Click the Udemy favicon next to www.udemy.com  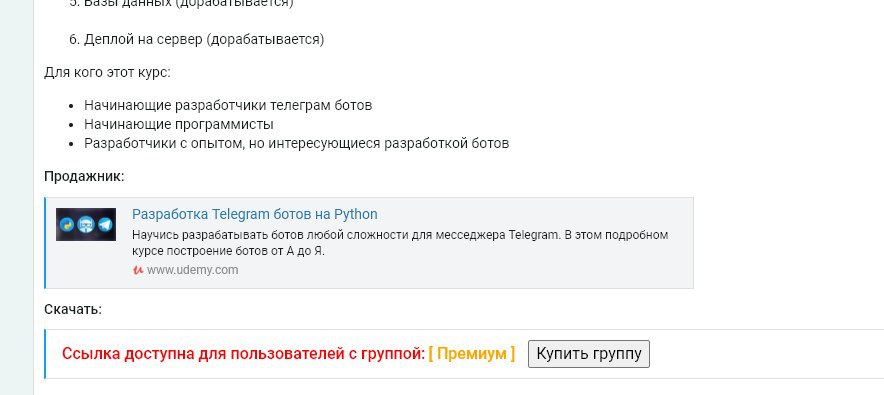pyautogui.click(x=138, y=270)
